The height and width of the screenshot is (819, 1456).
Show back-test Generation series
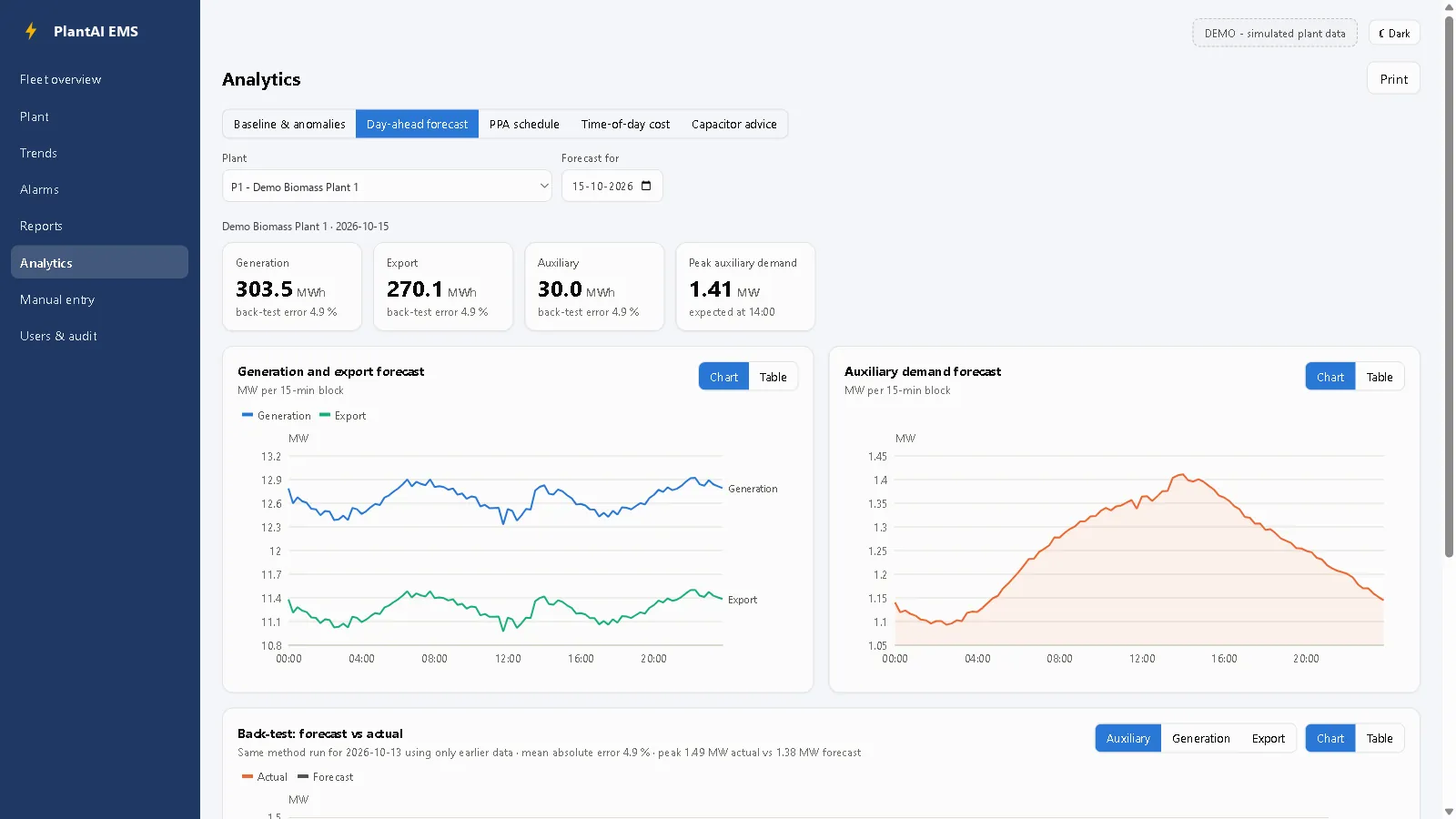pyautogui.click(x=1200, y=738)
